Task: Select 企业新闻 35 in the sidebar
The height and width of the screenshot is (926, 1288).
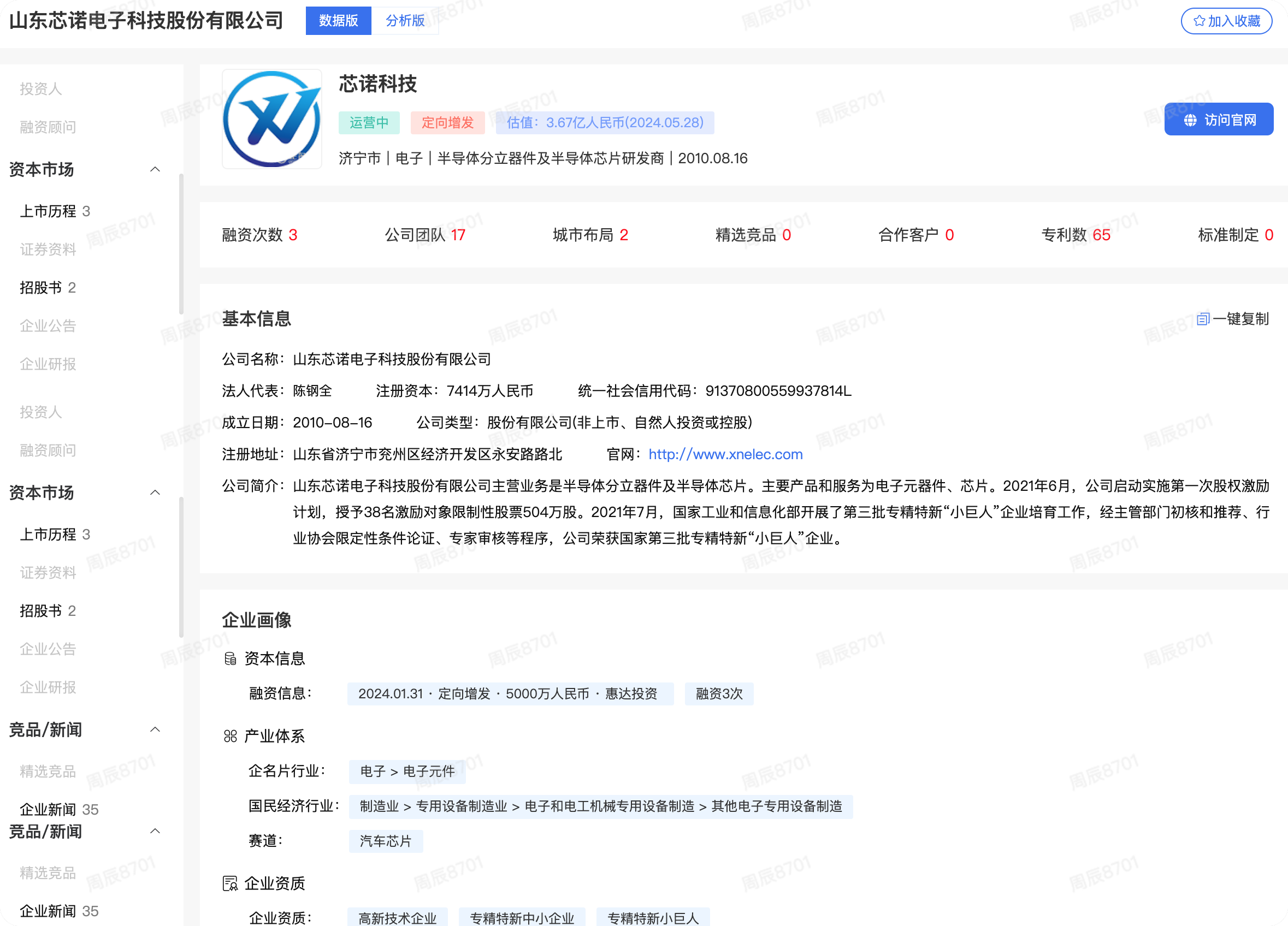Action: tap(59, 809)
